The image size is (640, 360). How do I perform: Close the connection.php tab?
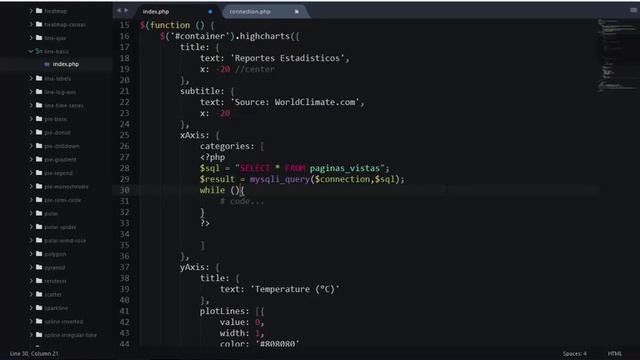coord(297,12)
